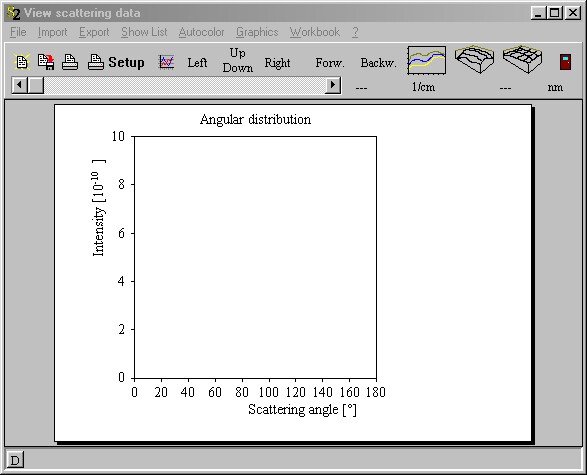587x475 pixels.
Task: Click the Backw. toolbar button
Action: [378, 63]
